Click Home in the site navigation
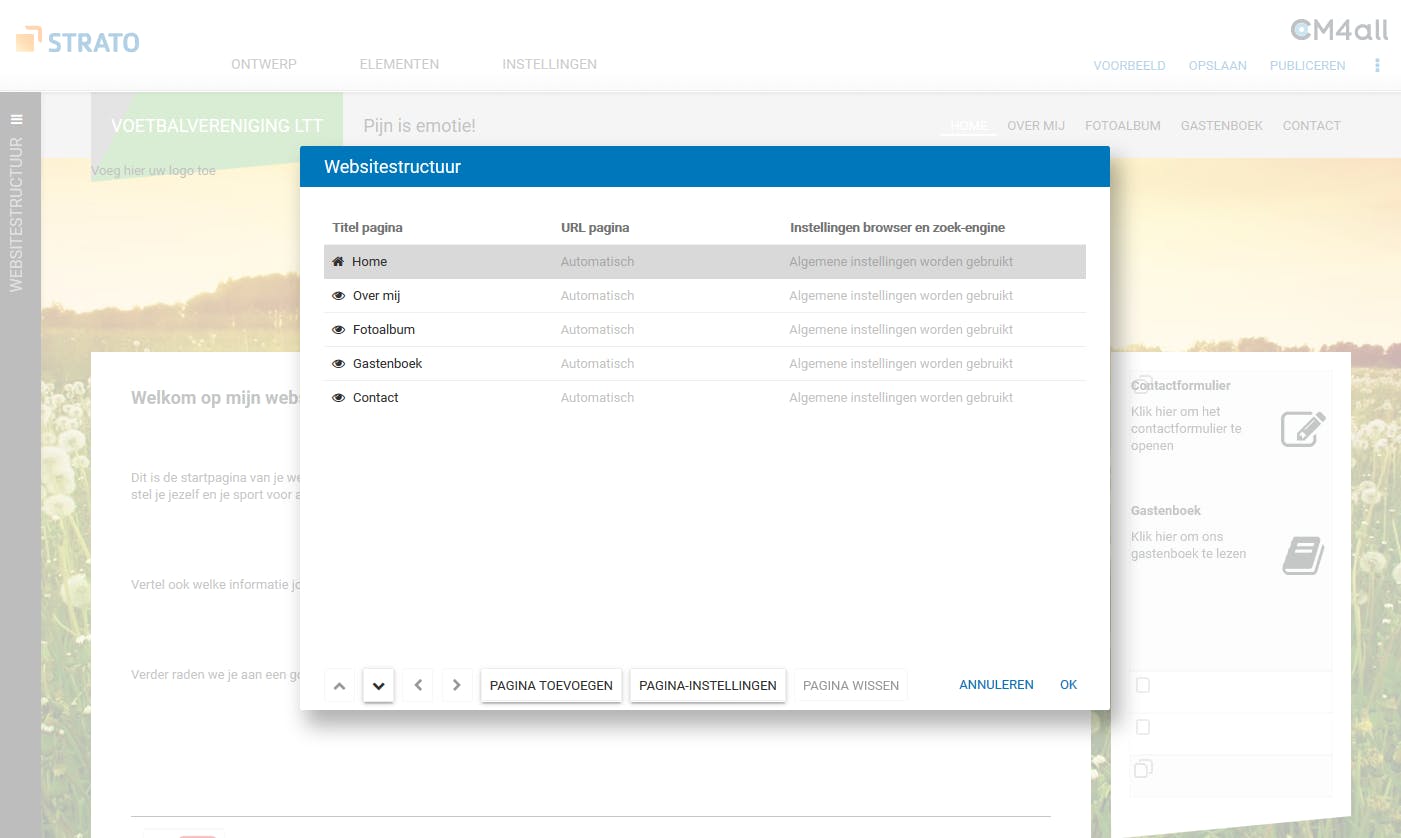The width and height of the screenshot is (1401, 838). [x=969, y=126]
